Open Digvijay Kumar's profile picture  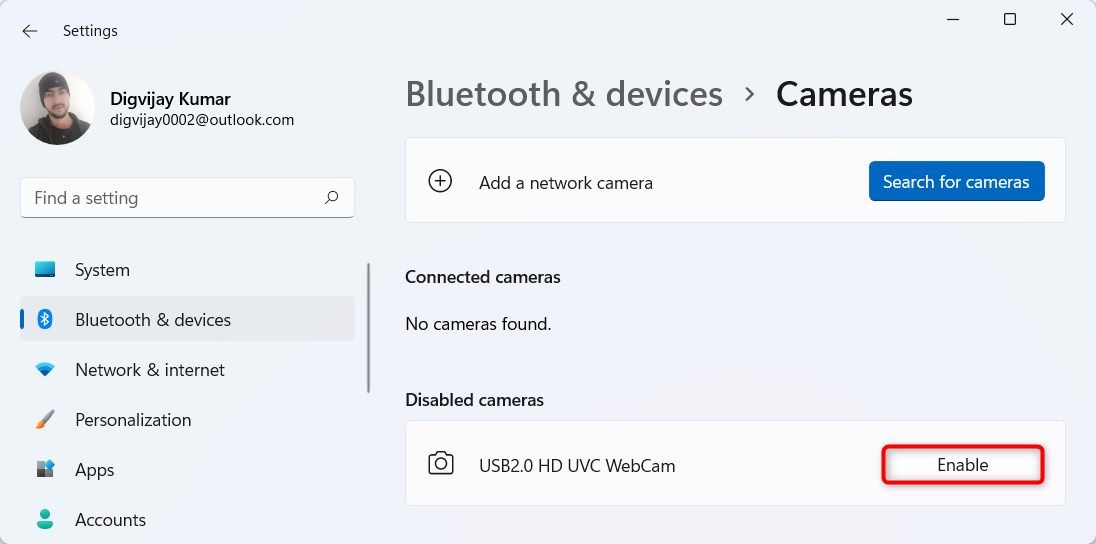(x=57, y=108)
